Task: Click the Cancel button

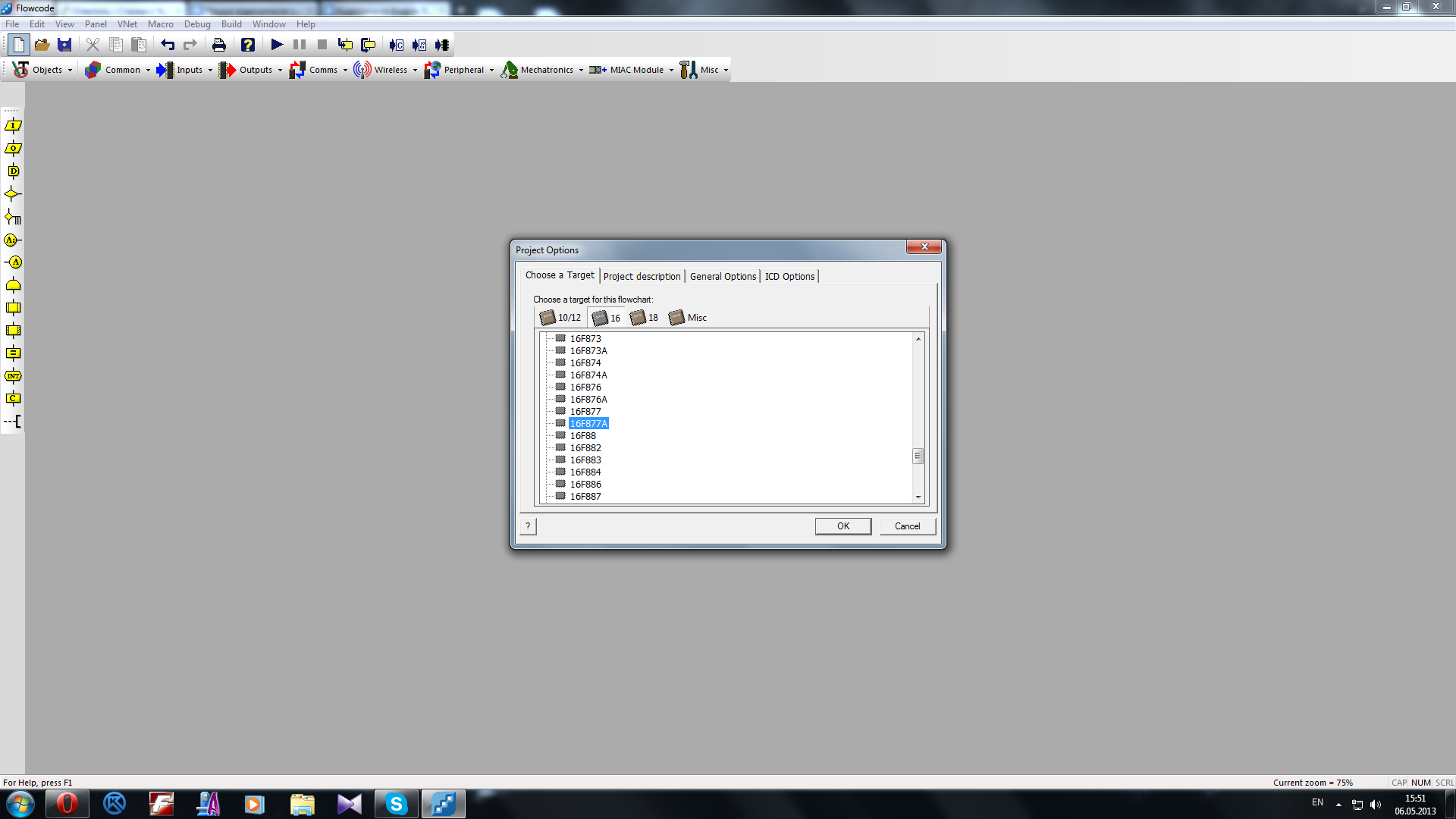Action: pos(907,526)
